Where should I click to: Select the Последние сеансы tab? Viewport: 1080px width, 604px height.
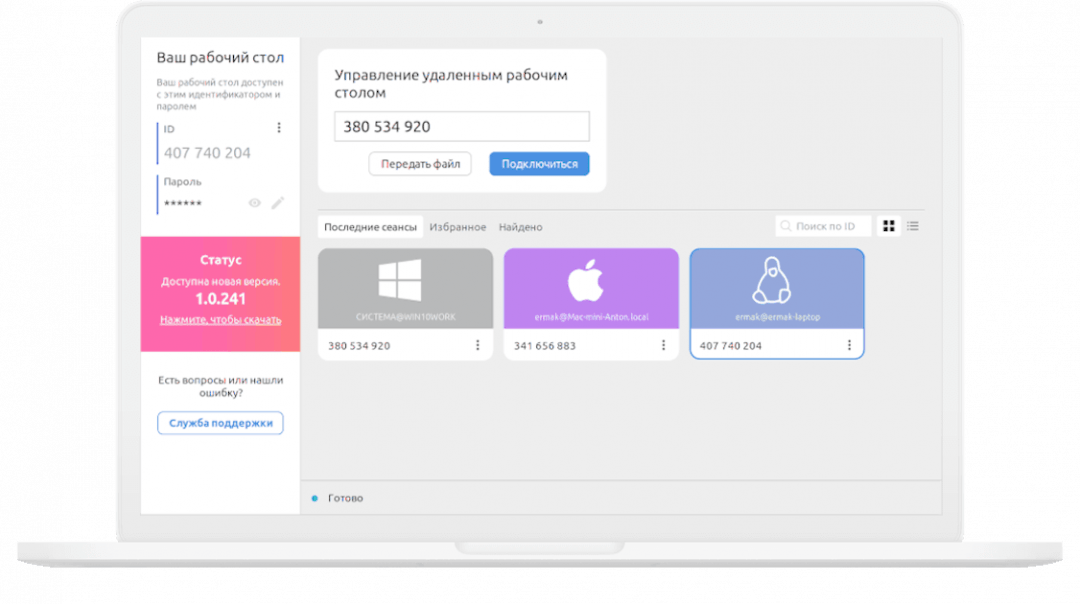pos(370,227)
